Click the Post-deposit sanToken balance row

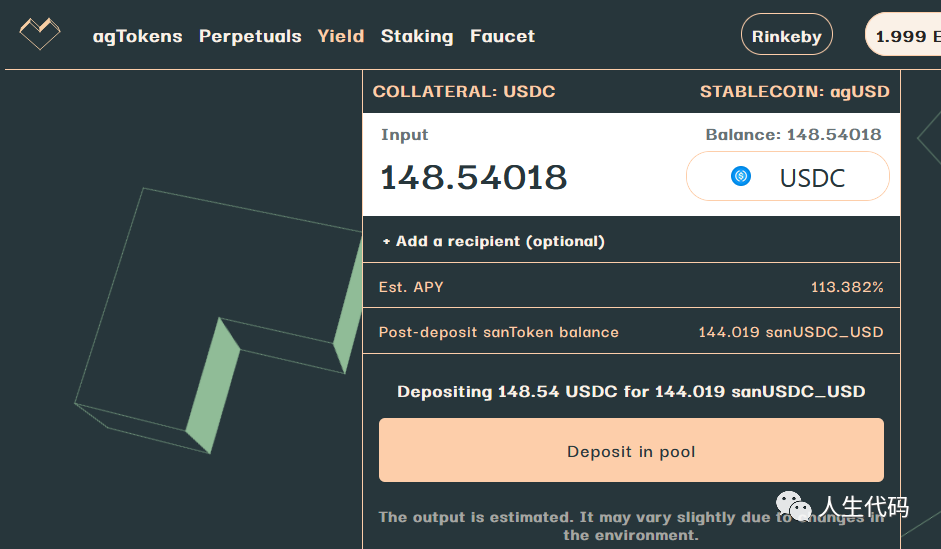tap(631, 331)
